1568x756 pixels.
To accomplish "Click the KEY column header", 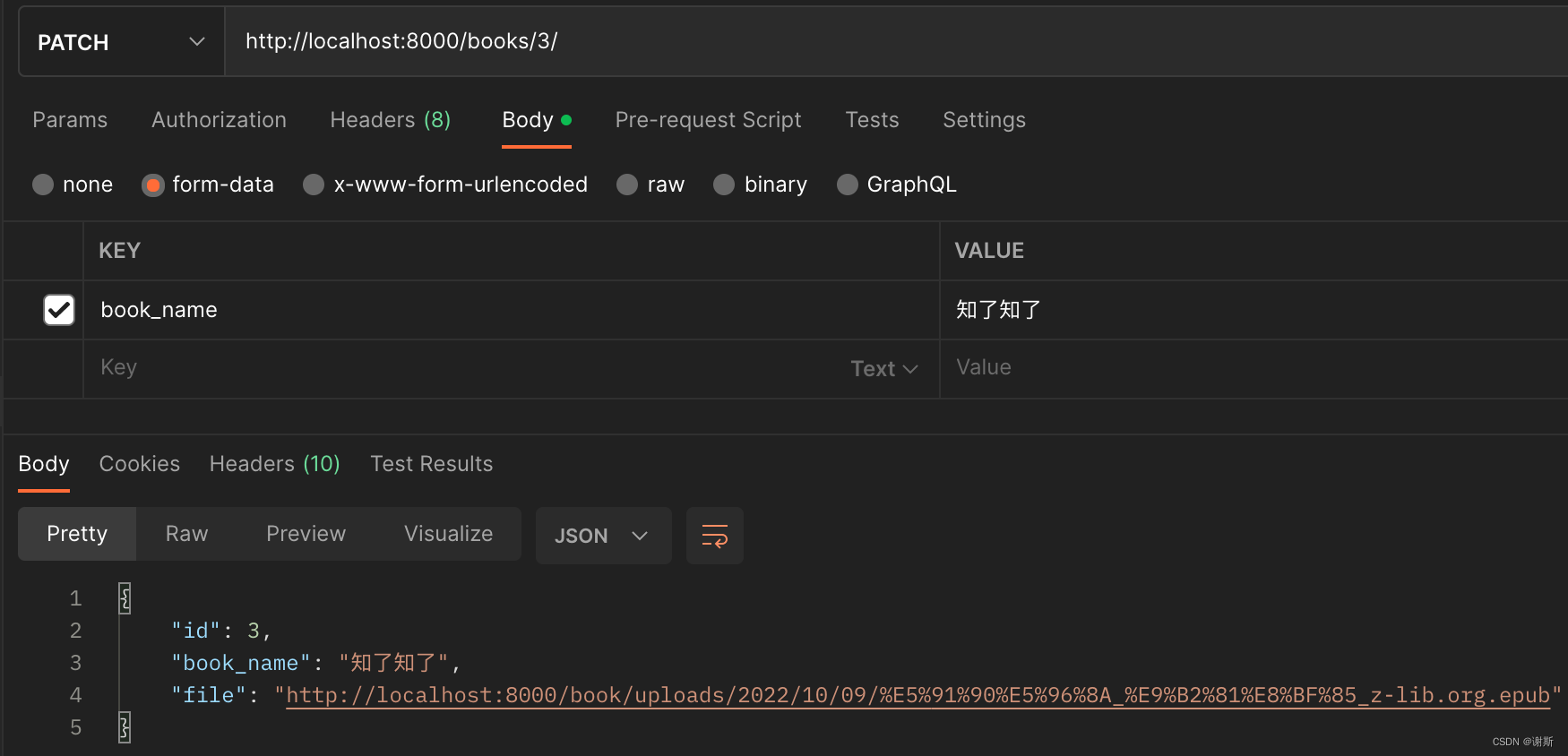I will pos(120,251).
